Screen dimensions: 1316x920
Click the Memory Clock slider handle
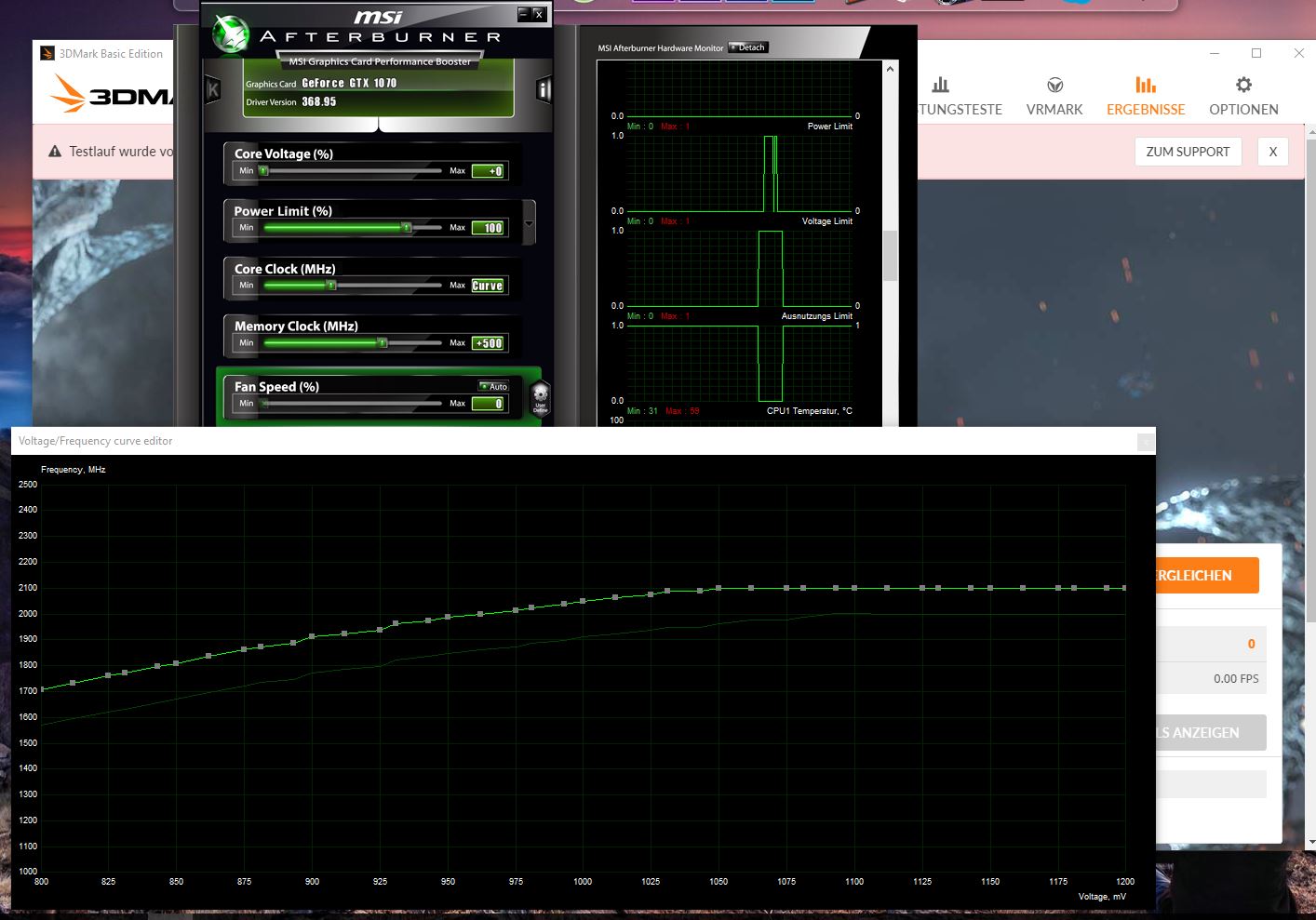(x=382, y=342)
